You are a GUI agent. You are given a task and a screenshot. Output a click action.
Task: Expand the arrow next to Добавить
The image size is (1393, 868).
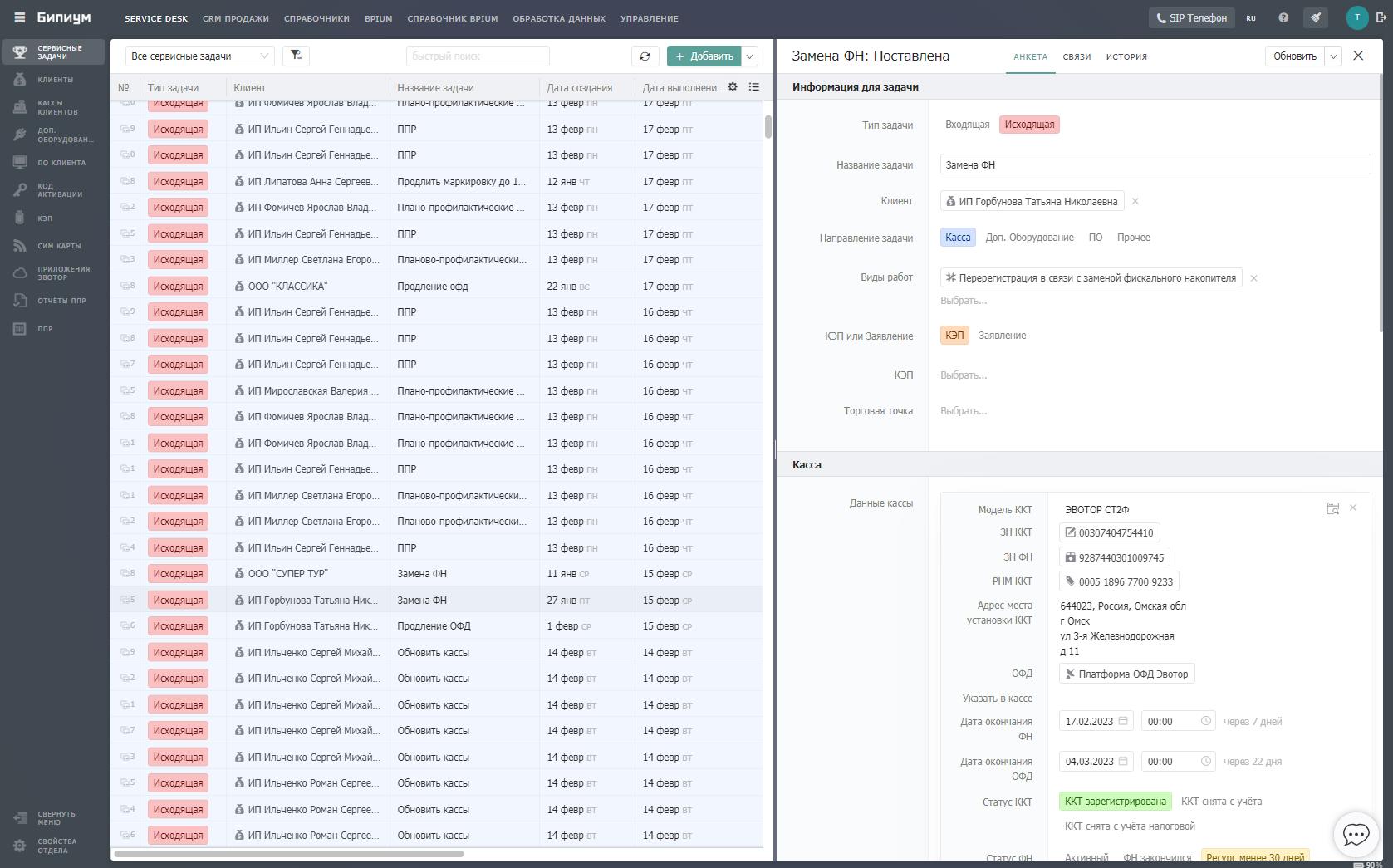tap(749, 56)
